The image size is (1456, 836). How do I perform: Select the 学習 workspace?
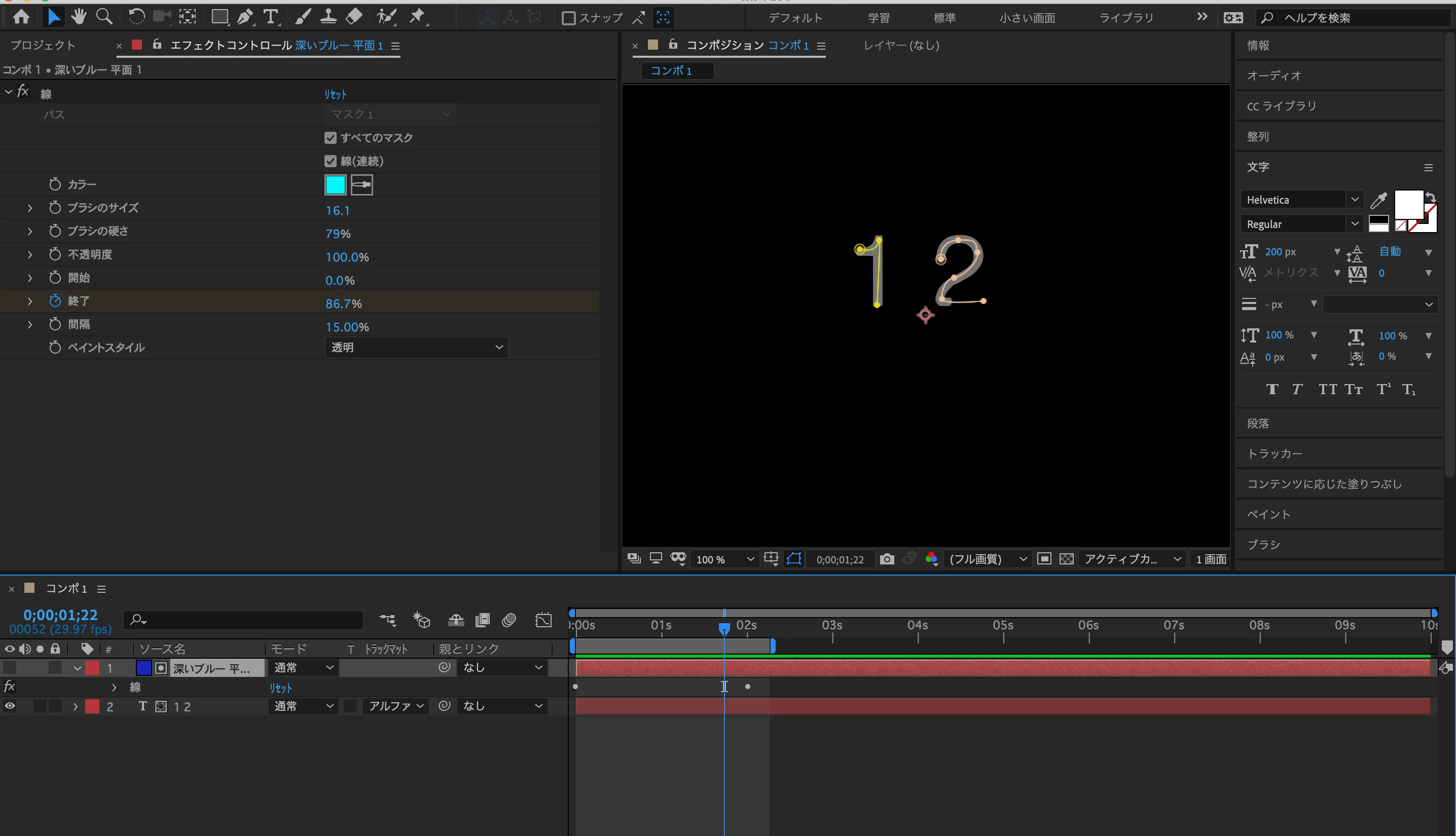878,18
